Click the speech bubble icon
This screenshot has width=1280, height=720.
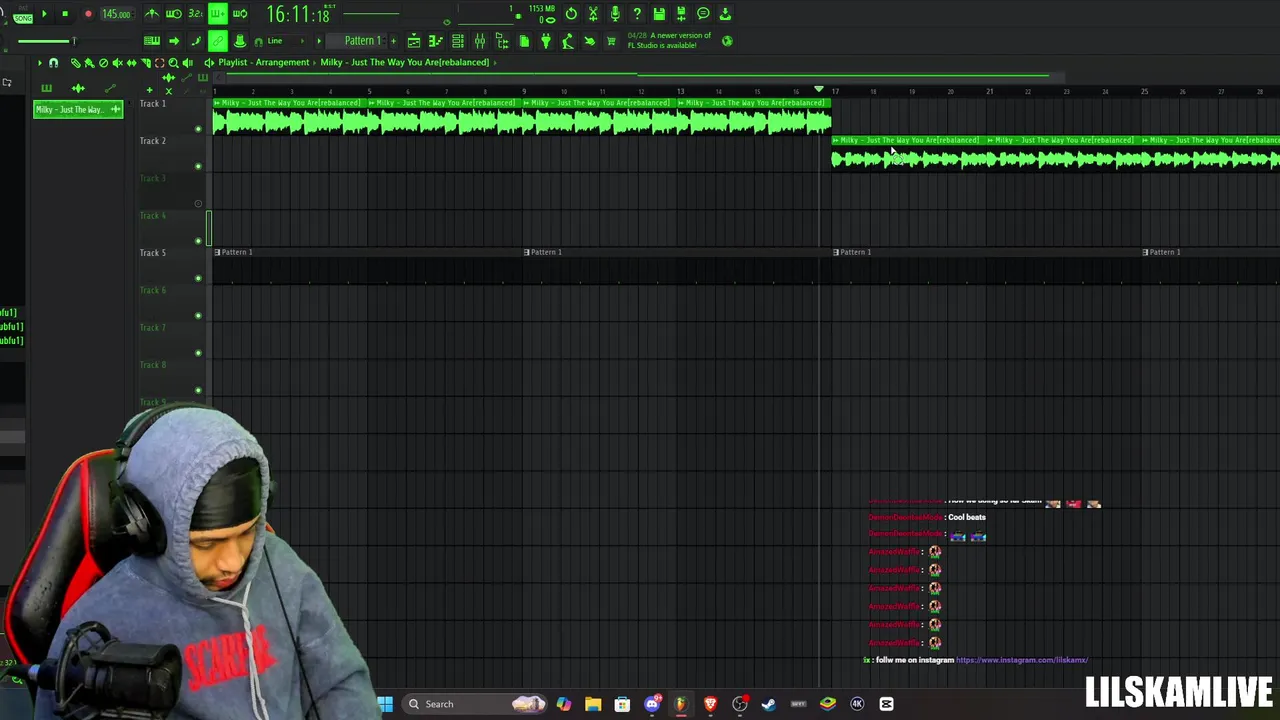pyautogui.click(x=703, y=14)
